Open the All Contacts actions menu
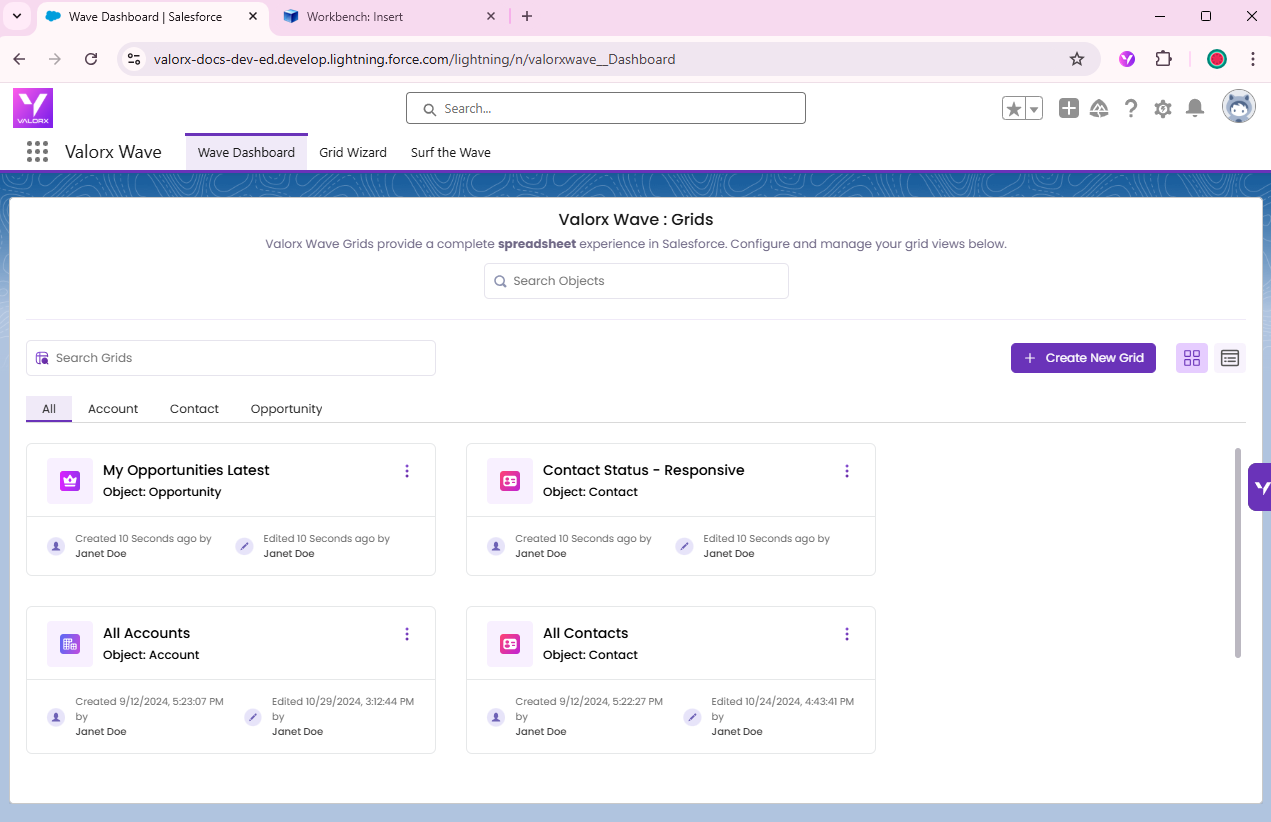The height and width of the screenshot is (822, 1271). click(847, 634)
